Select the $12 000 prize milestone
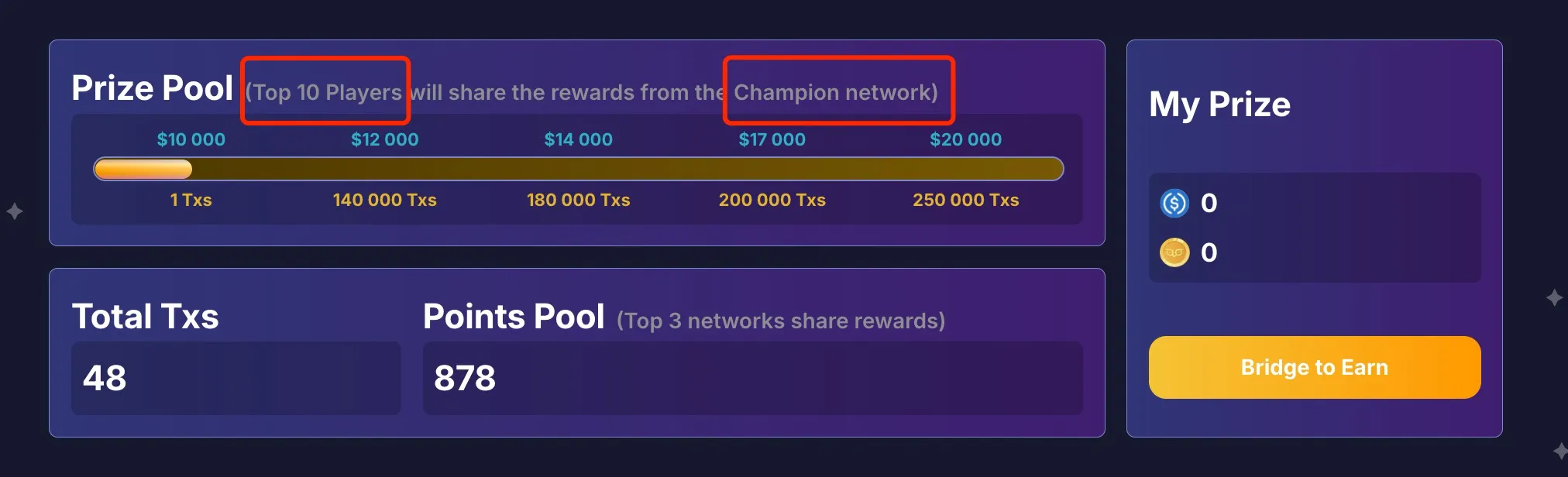Image resolution: width=1568 pixels, height=477 pixels. [x=384, y=139]
